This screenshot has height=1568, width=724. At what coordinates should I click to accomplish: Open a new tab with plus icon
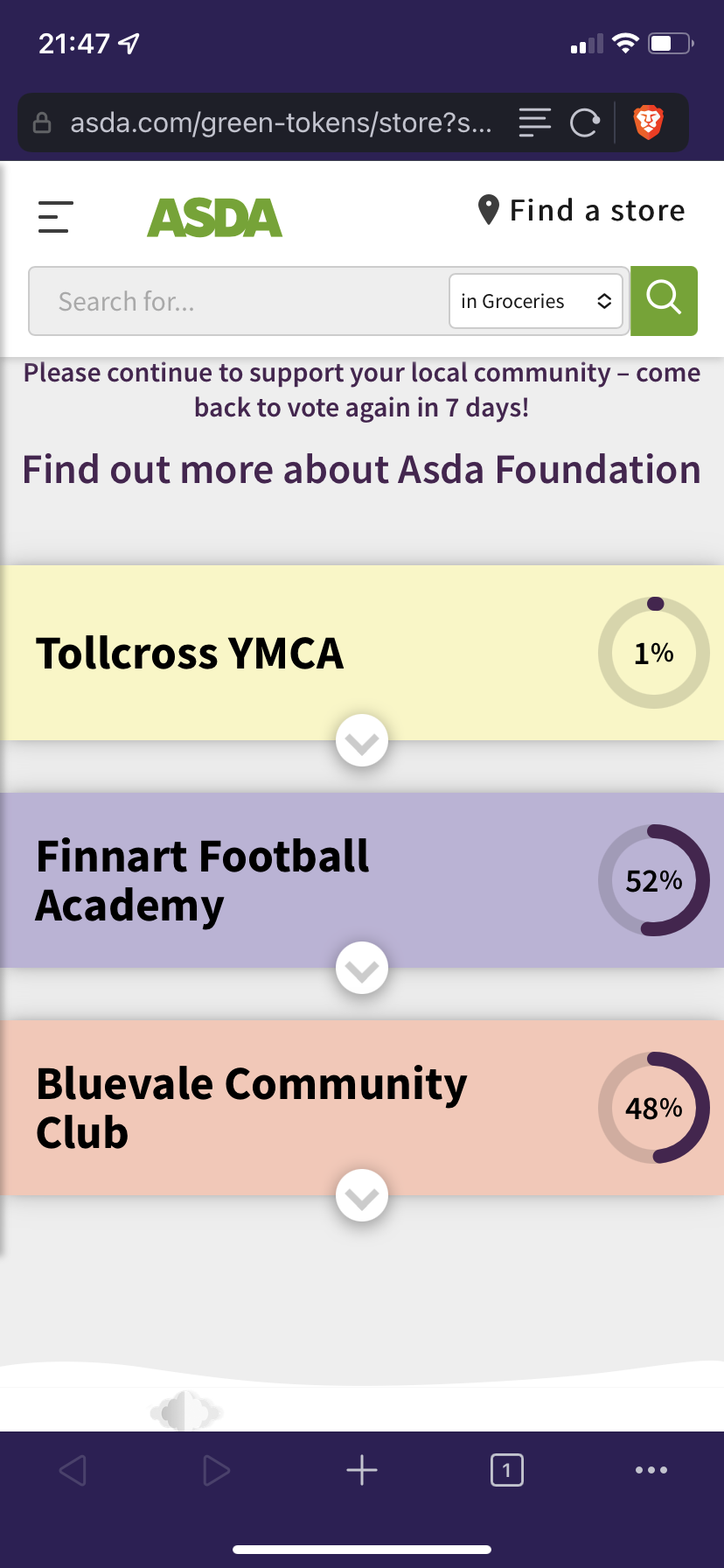(362, 1470)
